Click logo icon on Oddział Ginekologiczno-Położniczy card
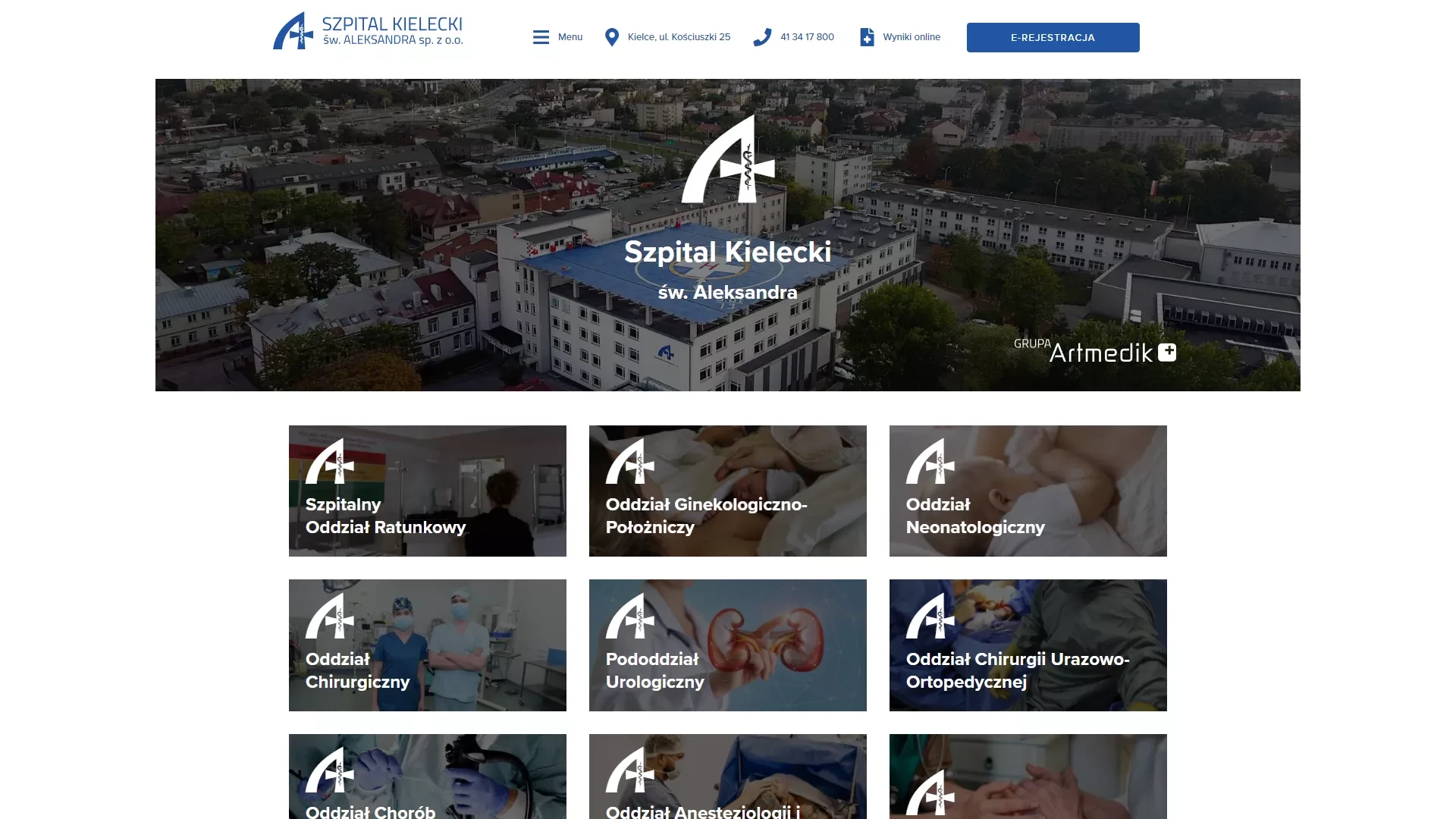Image resolution: width=1456 pixels, height=819 pixels. pos(630,461)
